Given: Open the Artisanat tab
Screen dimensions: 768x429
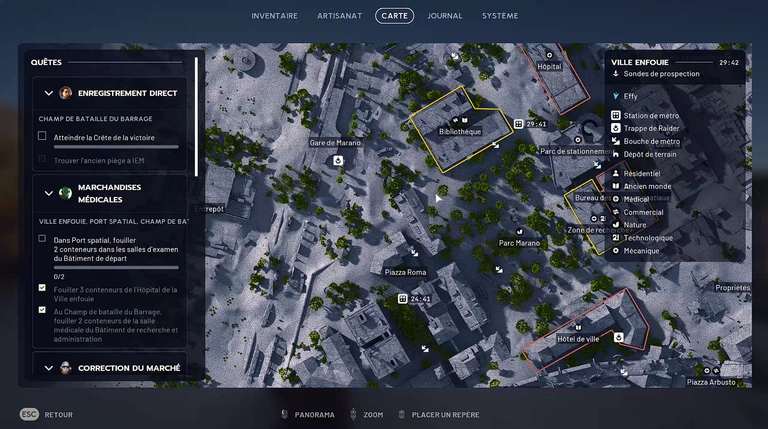Looking at the screenshot, I should pyautogui.click(x=339, y=16).
